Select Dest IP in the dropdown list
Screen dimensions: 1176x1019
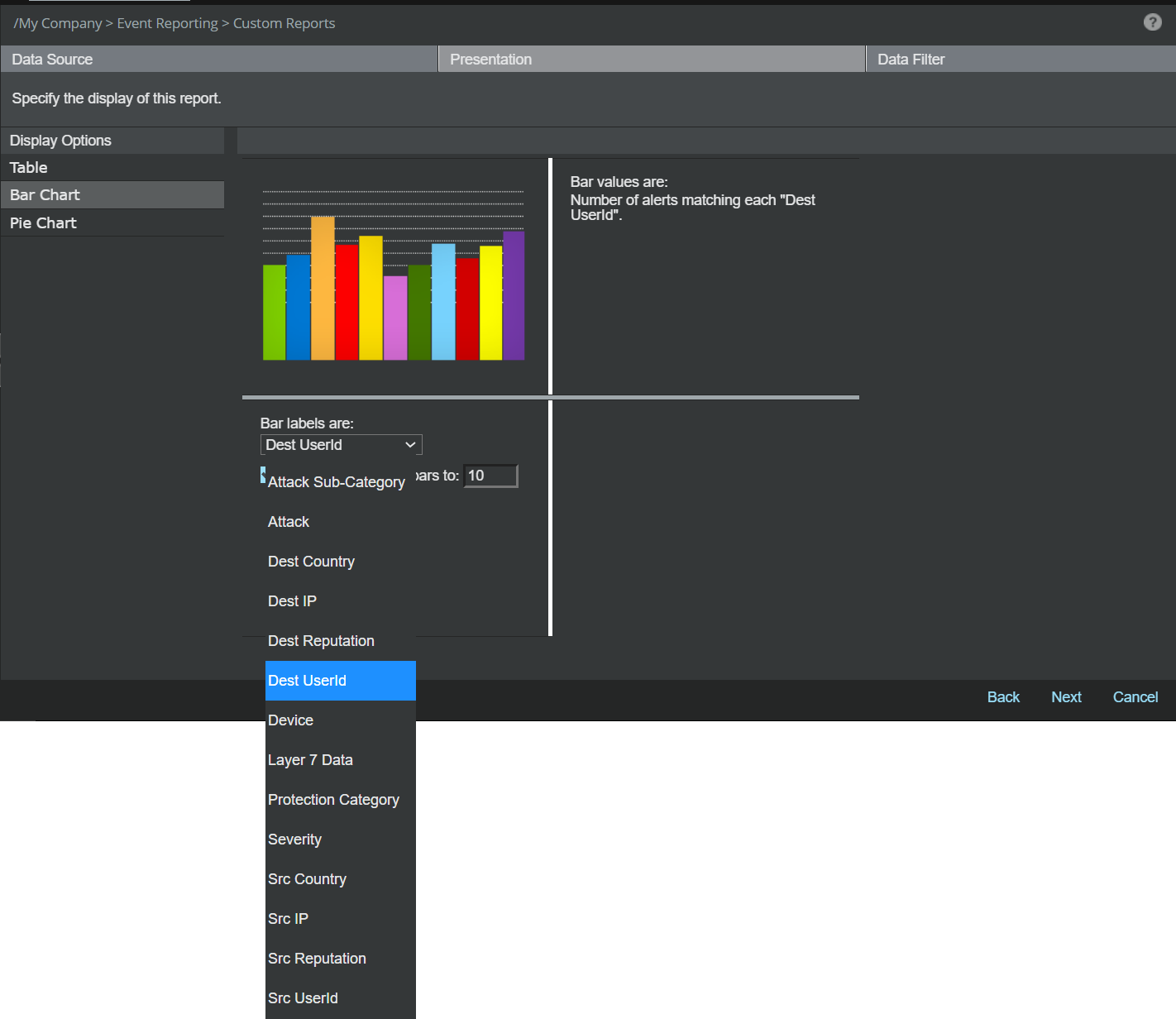340,601
